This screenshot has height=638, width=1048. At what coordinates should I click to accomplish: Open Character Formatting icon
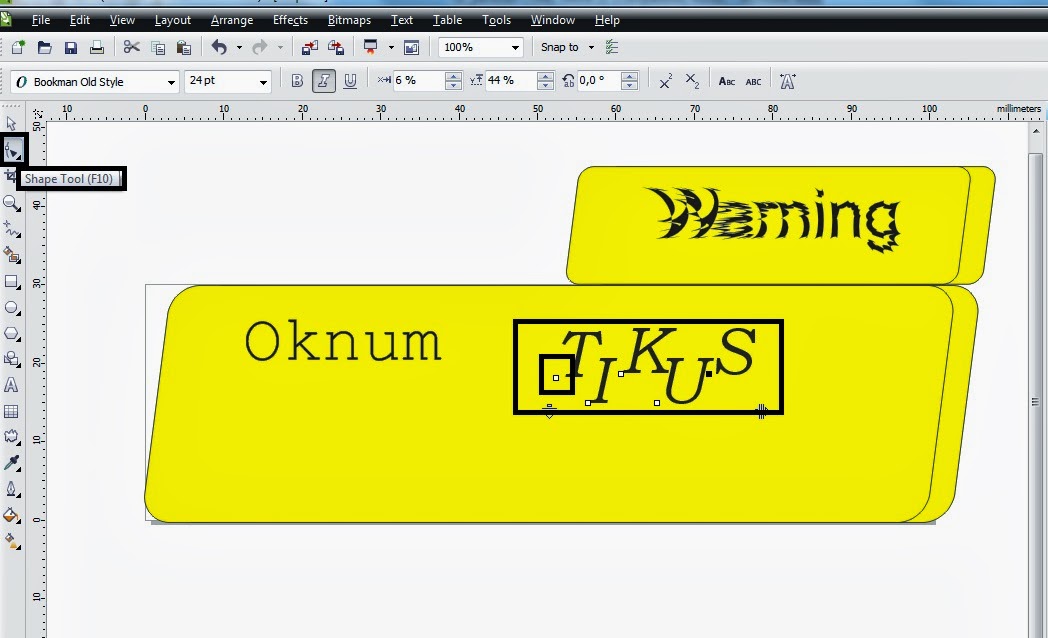pos(788,82)
